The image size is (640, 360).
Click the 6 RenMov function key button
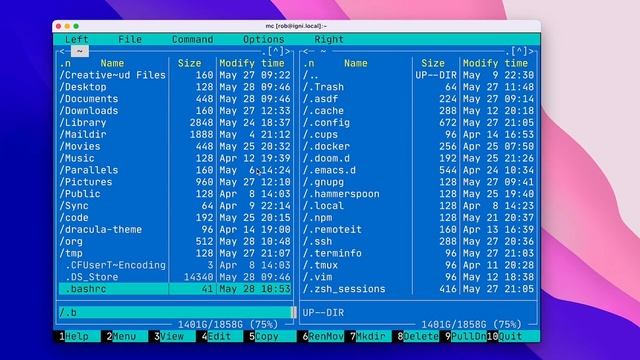pos(323,336)
